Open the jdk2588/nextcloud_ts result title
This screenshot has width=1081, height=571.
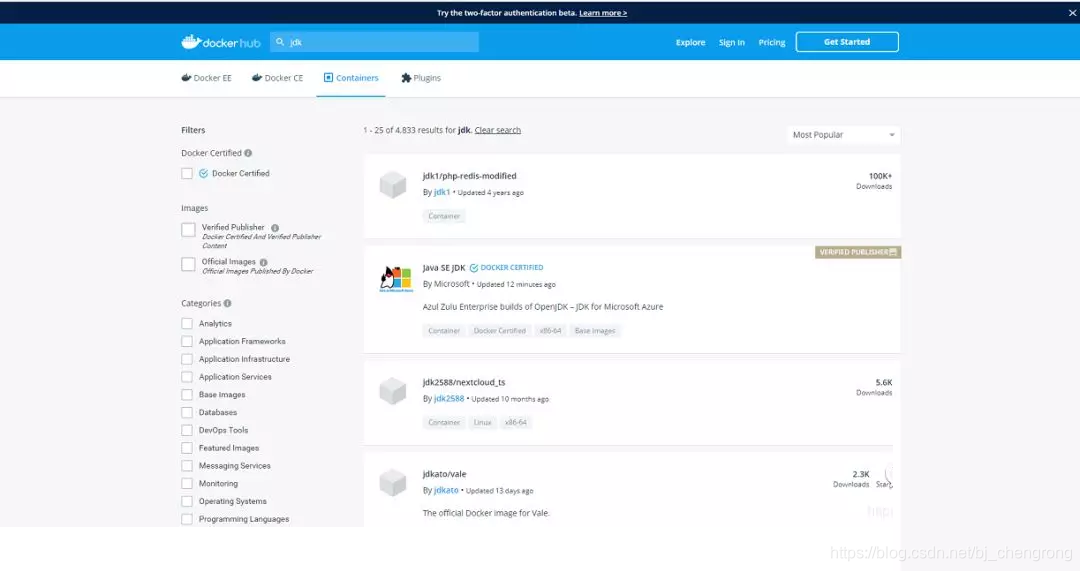pyautogui.click(x=464, y=382)
